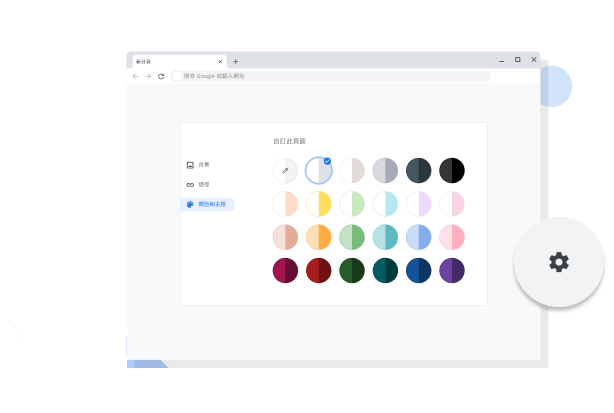The height and width of the screenshot is (413, 614).
Task: Click the large settings gear icon
Action: (558, 262)
